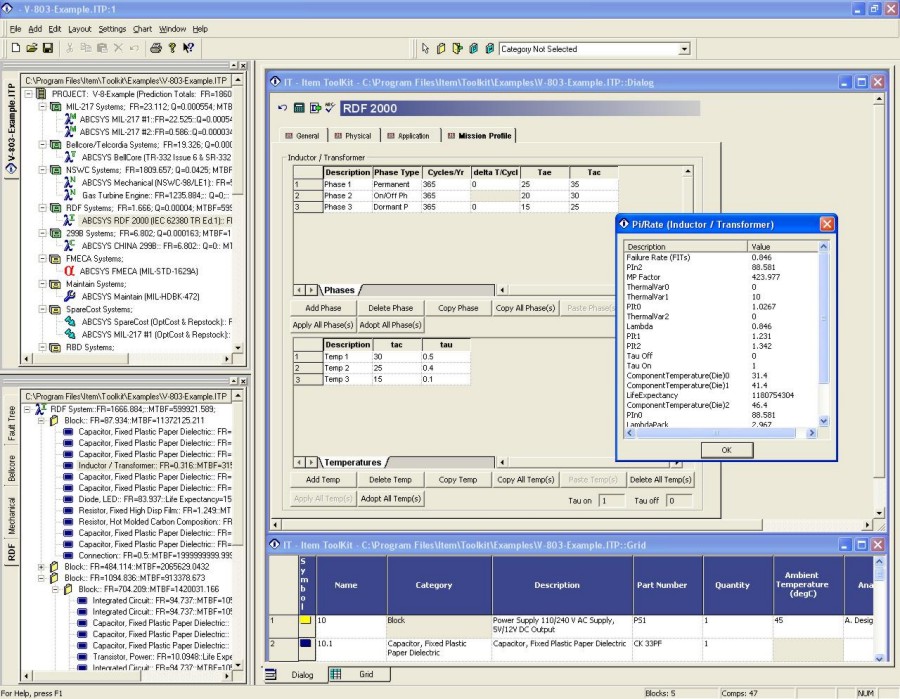Click the Save disk toolbar icon
This screenshot has height=699, width=900.
48,48
